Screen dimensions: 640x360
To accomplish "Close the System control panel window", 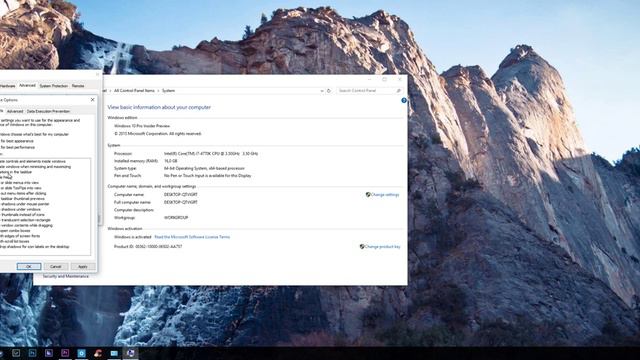I will pos(400,79).
